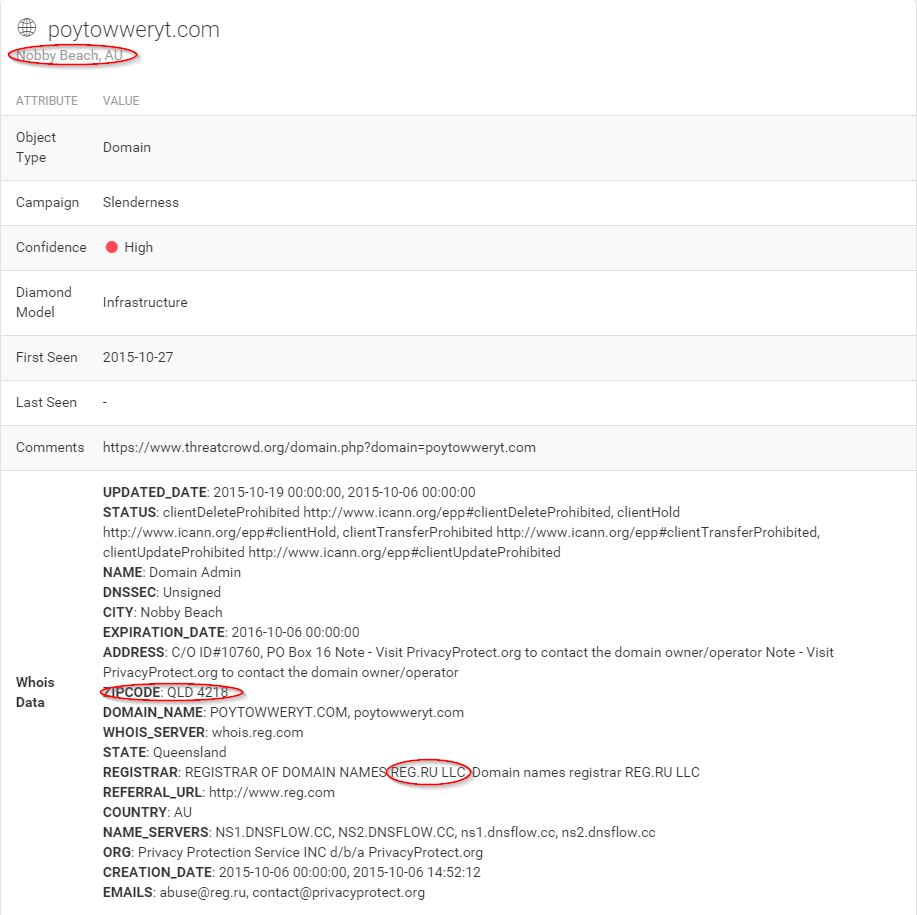917x915 pixels.
Task: Select the poytowweryt.com domain title
Action: click(x=134, y=30)
